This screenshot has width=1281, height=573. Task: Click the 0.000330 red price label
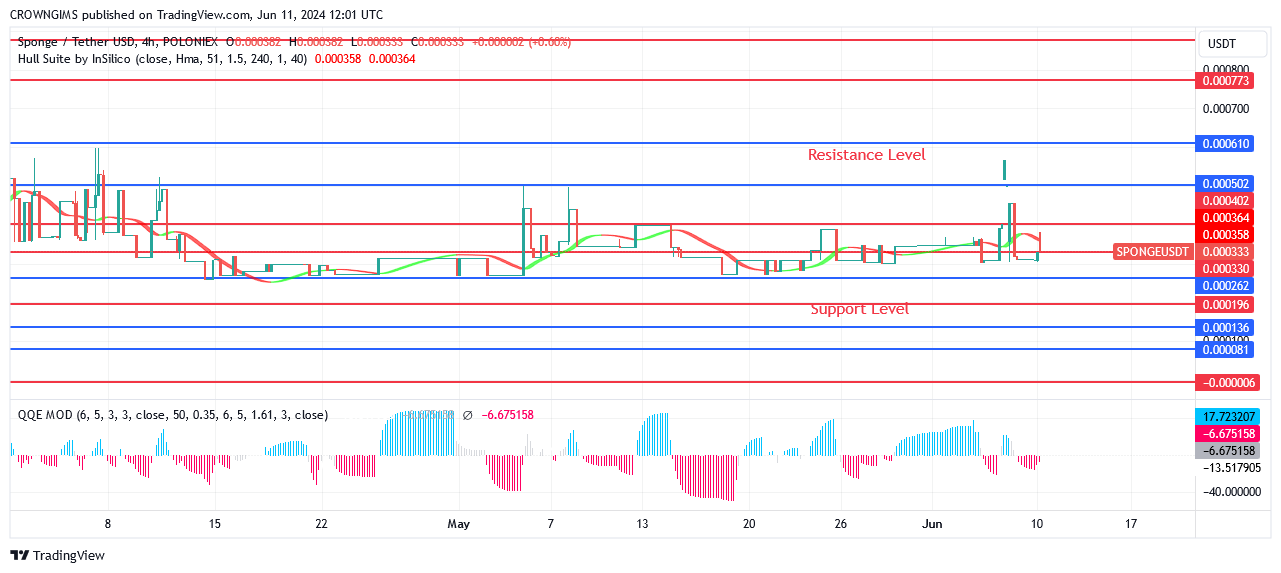pos(1226,269)
